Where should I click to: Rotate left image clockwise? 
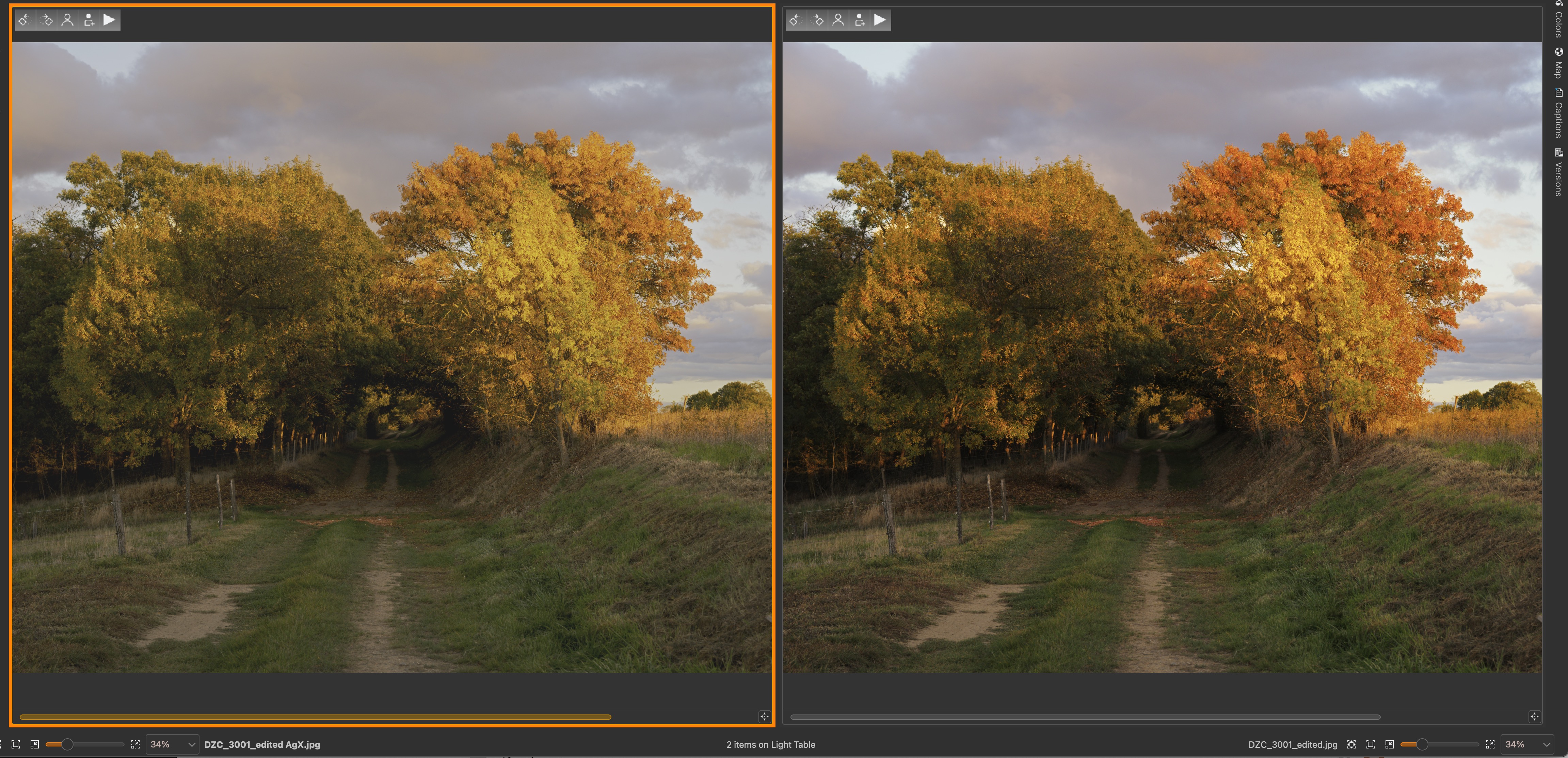[46, 20]
